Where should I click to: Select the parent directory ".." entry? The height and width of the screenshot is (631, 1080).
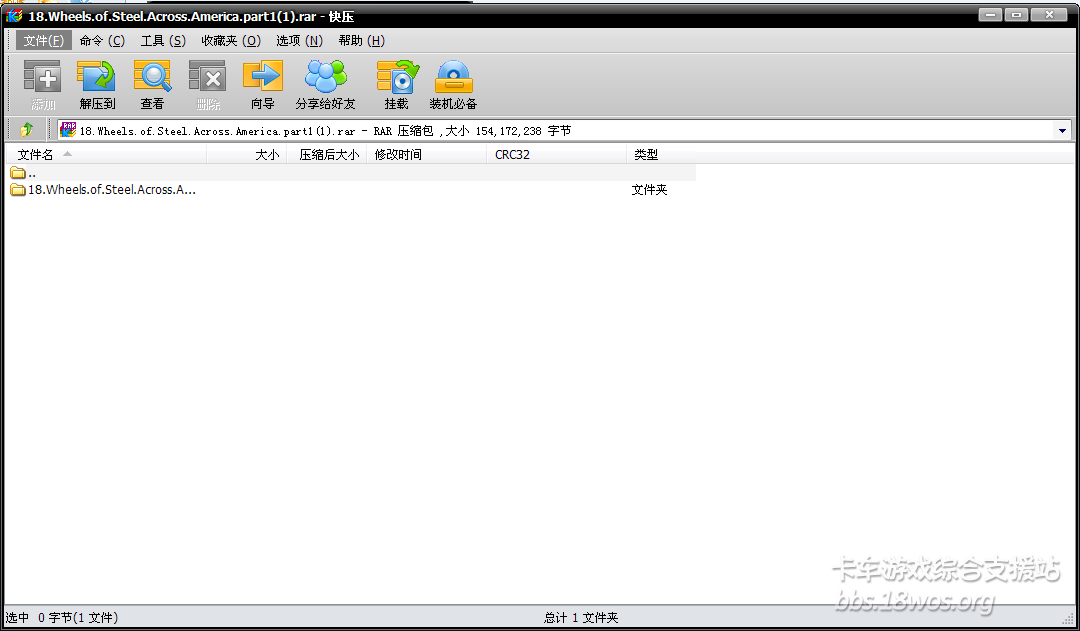32,173
